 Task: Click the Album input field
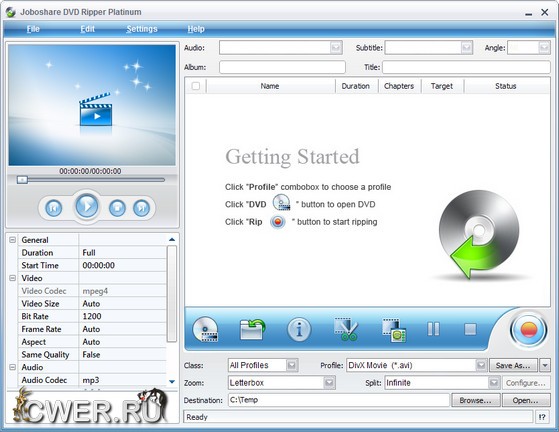coord(282,67)
